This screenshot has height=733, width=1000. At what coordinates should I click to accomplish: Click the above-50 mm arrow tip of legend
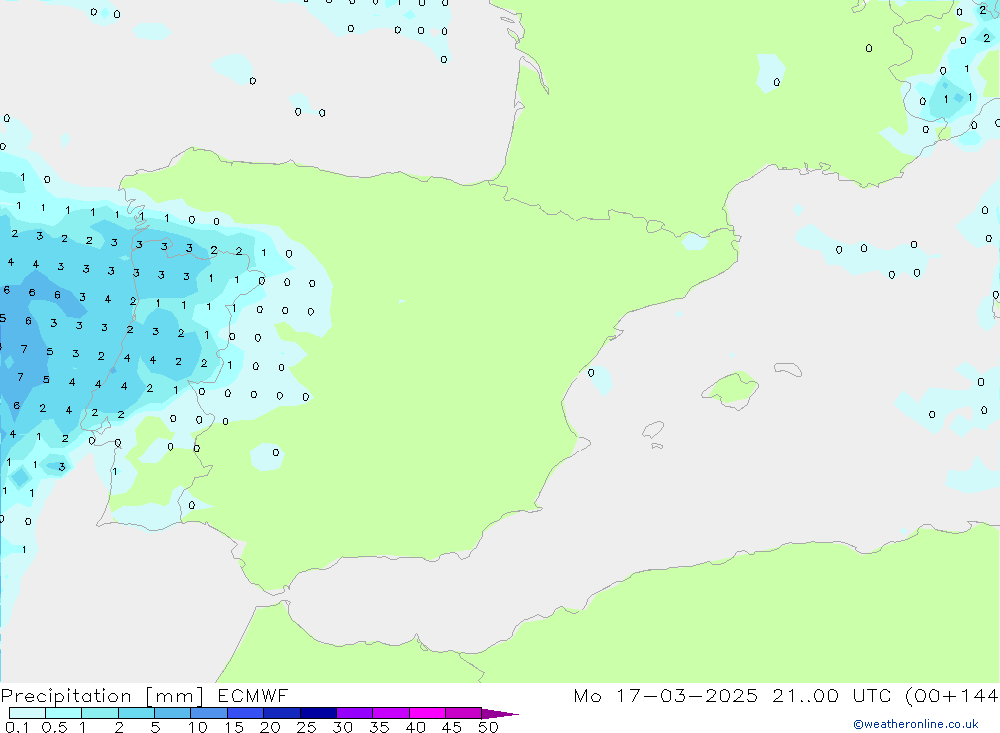pyautogui.click(x=500, y=714)
